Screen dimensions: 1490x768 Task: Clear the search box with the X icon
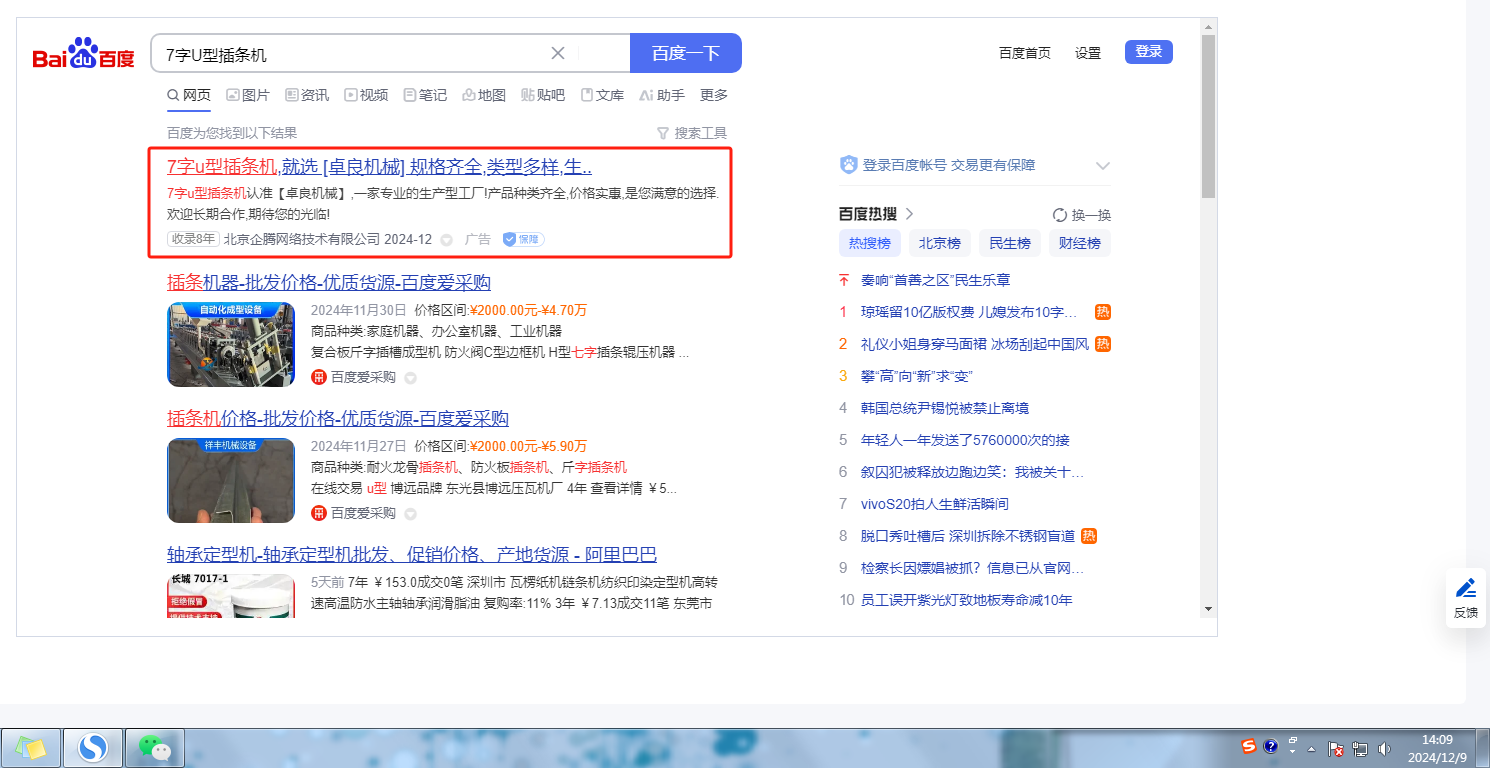pyautogui.click(x=558, y=53)
